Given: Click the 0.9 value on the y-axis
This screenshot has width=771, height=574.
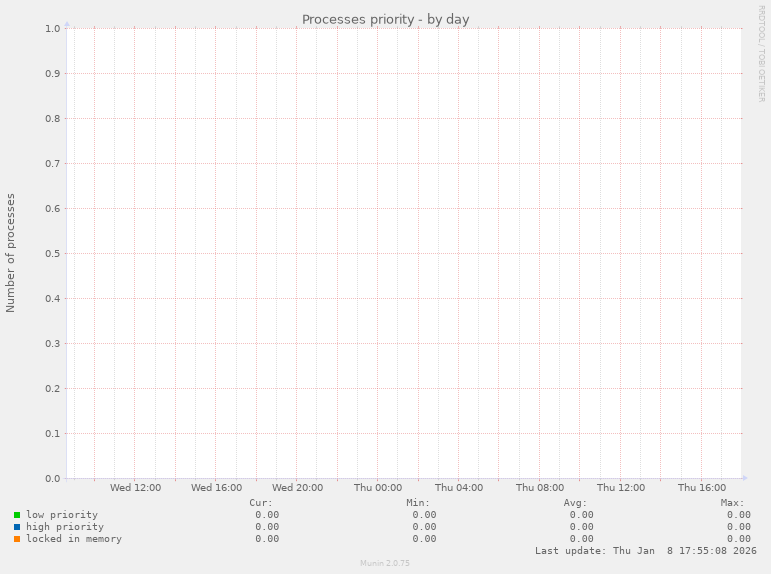Looking at the screenshot, I should 53,74.
